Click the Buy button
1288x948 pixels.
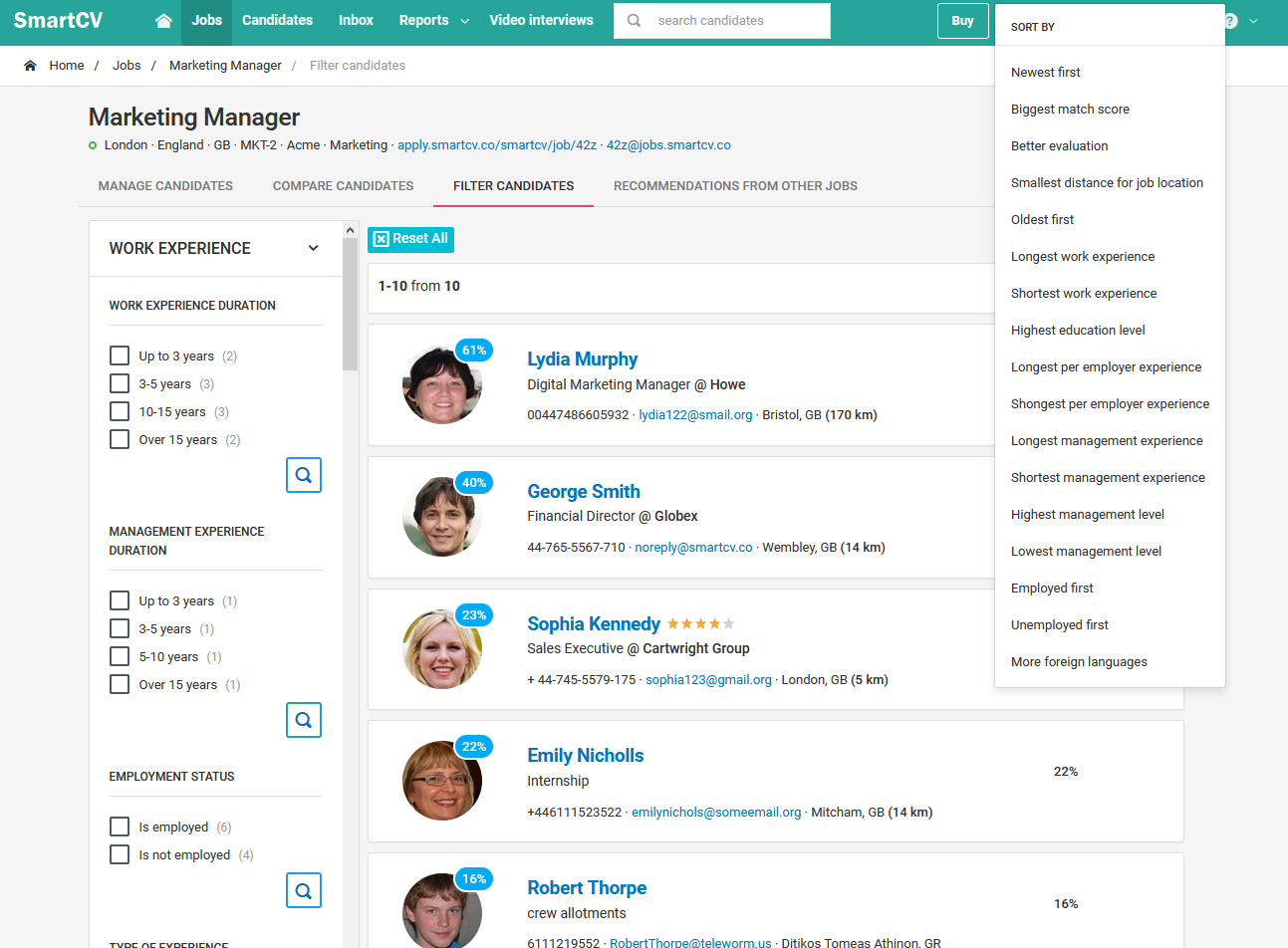click(962, 21)
